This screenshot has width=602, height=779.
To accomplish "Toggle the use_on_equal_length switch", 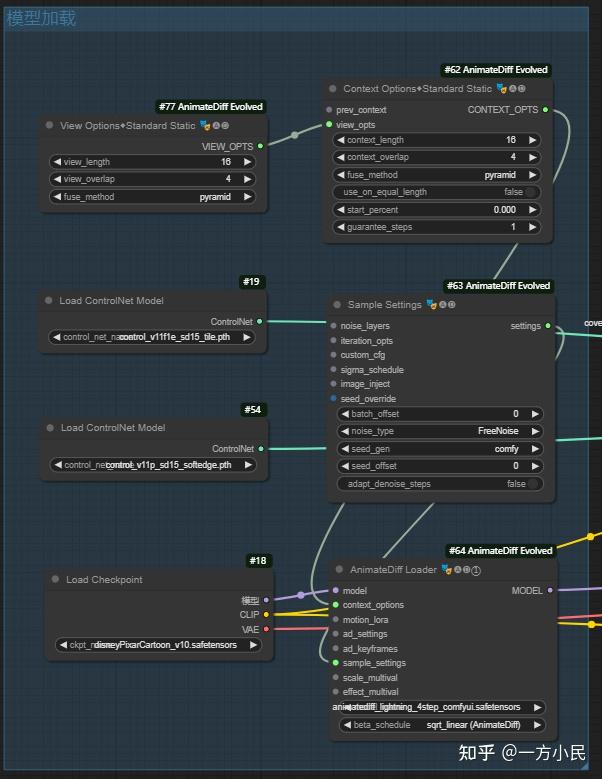I will [x=531, y=192].
